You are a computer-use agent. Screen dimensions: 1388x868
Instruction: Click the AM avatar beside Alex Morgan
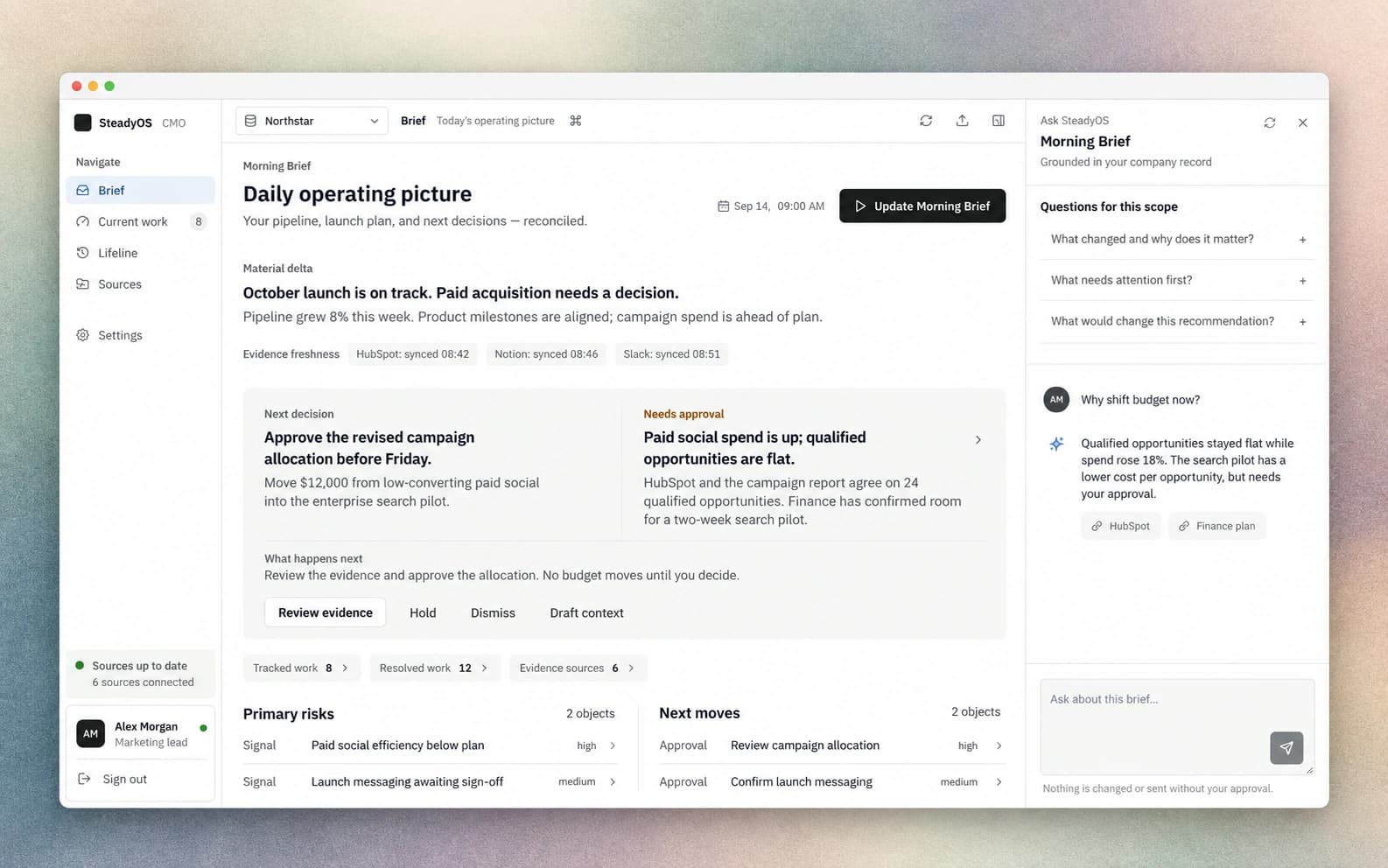[x=91, y=733]
